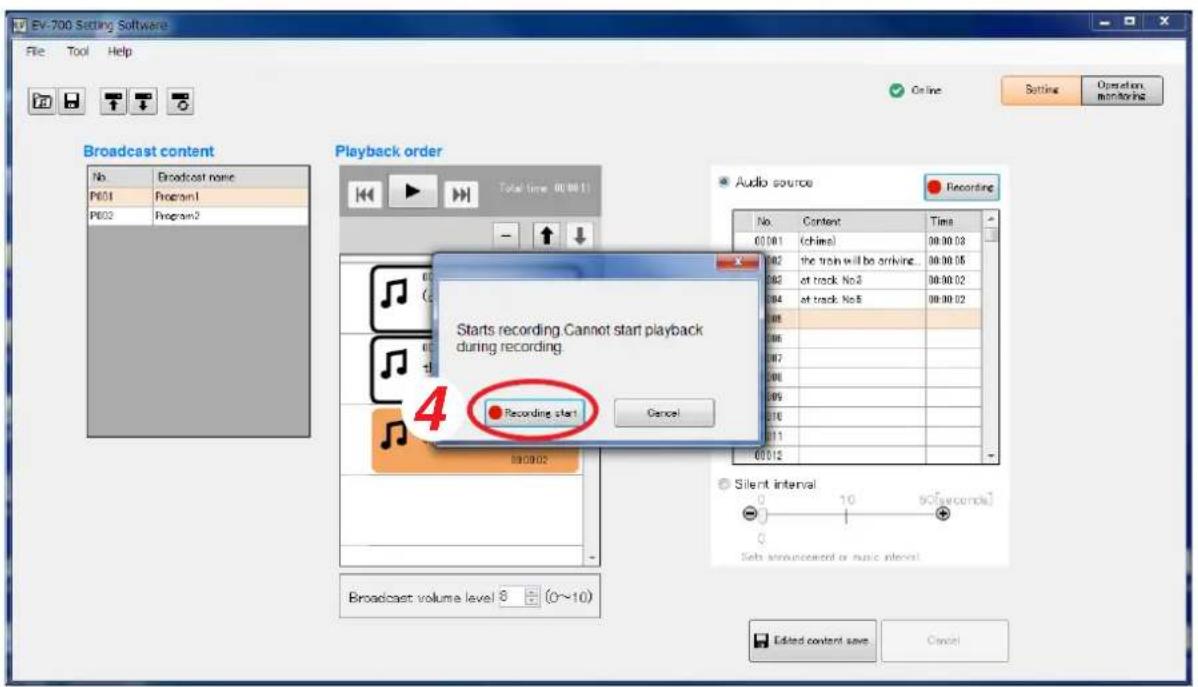
Task: Click the Edited content save button
Action: pyautogui.click(x=812, y=640)
